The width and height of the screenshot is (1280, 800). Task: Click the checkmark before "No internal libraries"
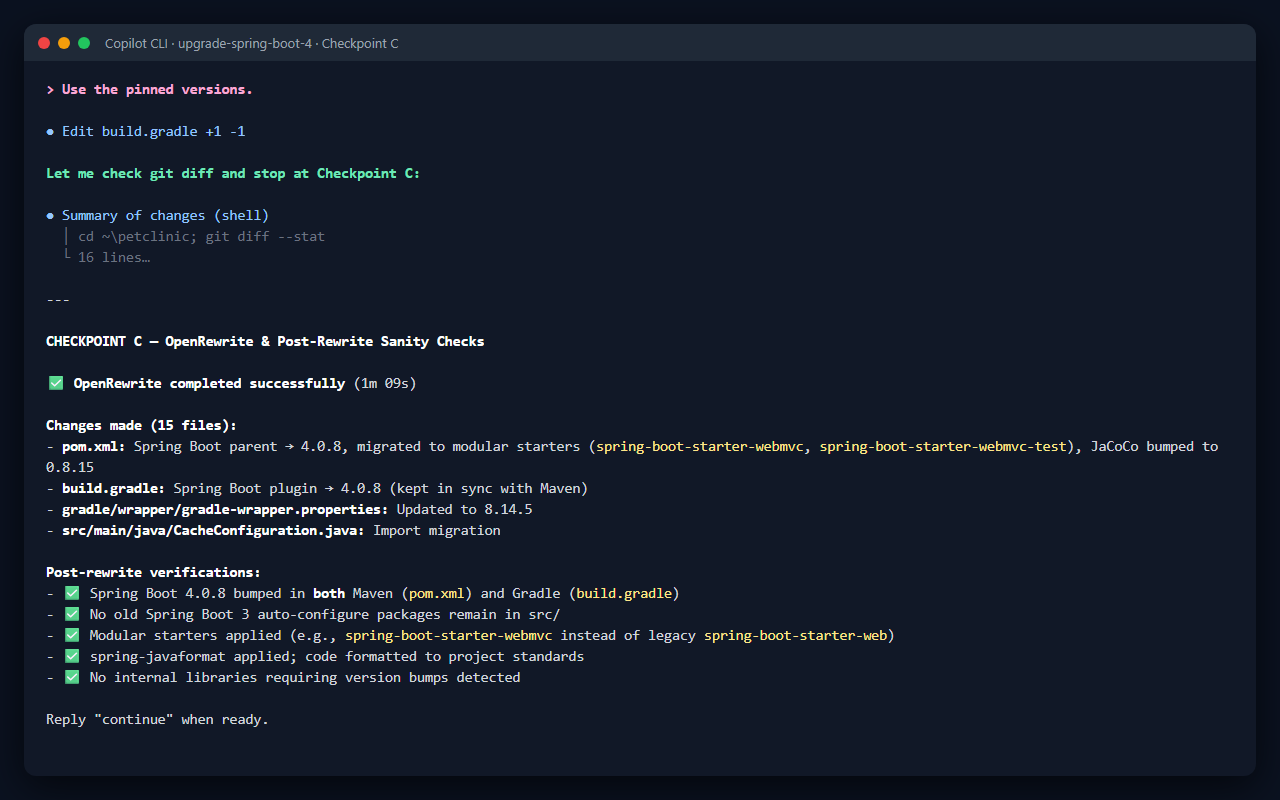point(72,677)
